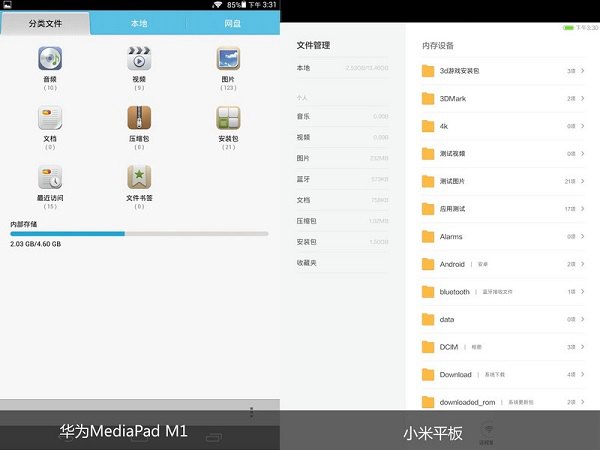Open the 压缩包 archives category icon
This screenshot has width=600, height=450.
point(139,118)
